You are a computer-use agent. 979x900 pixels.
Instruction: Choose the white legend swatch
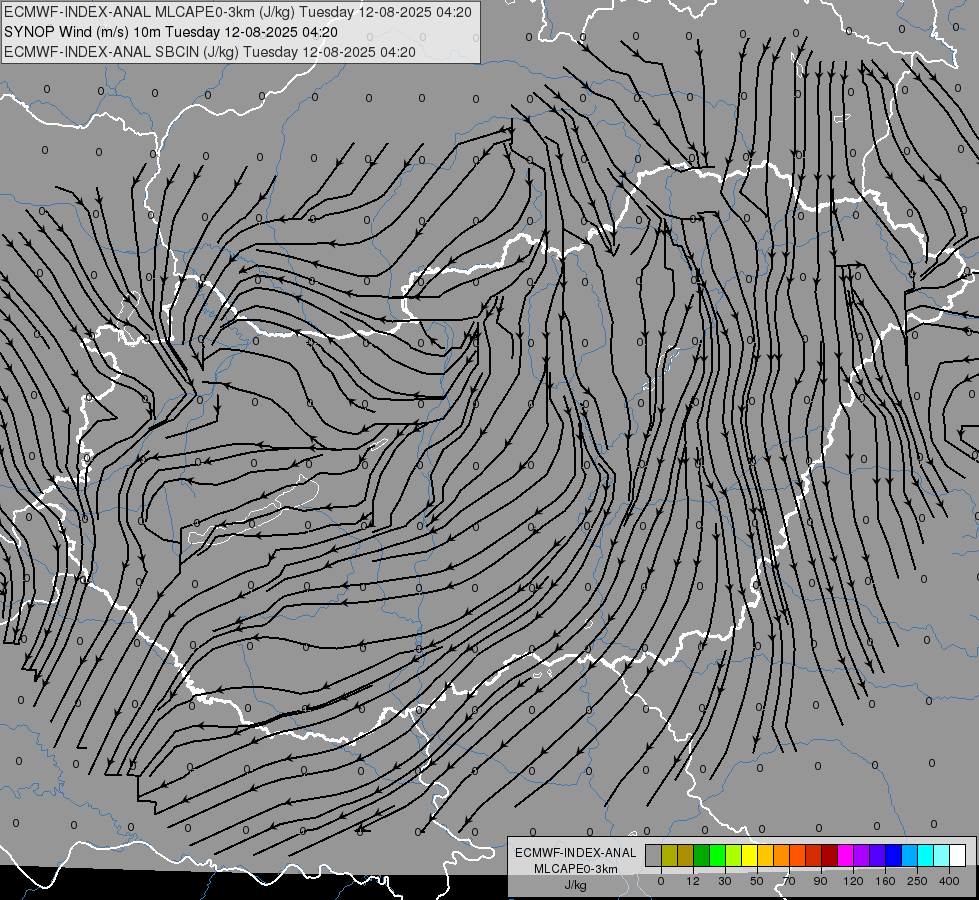[x=958, y=855]
